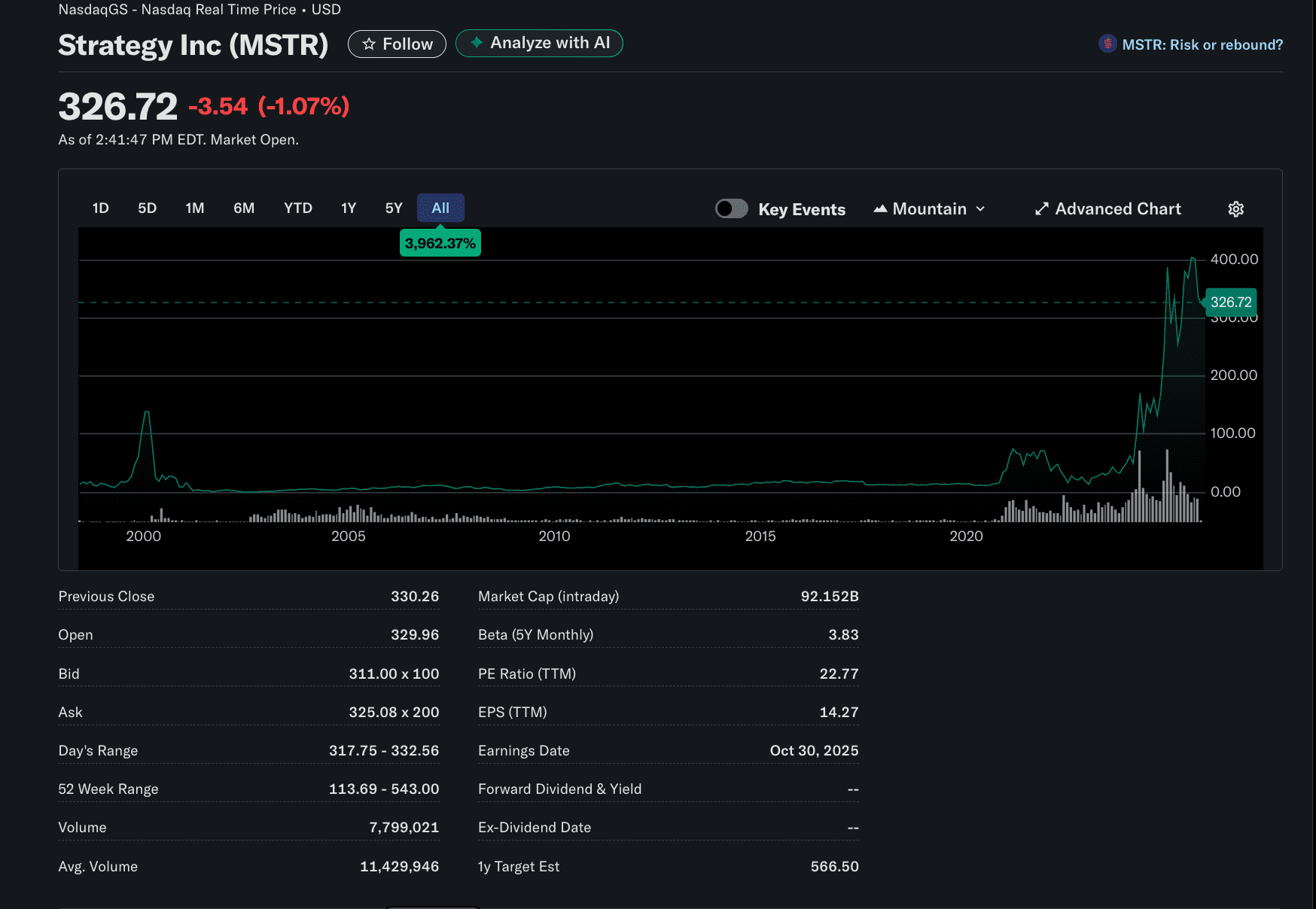The height and width of the screenshot is (909, 1316).
Task: Switch to the 1M range
Action: tap(195, 208)
